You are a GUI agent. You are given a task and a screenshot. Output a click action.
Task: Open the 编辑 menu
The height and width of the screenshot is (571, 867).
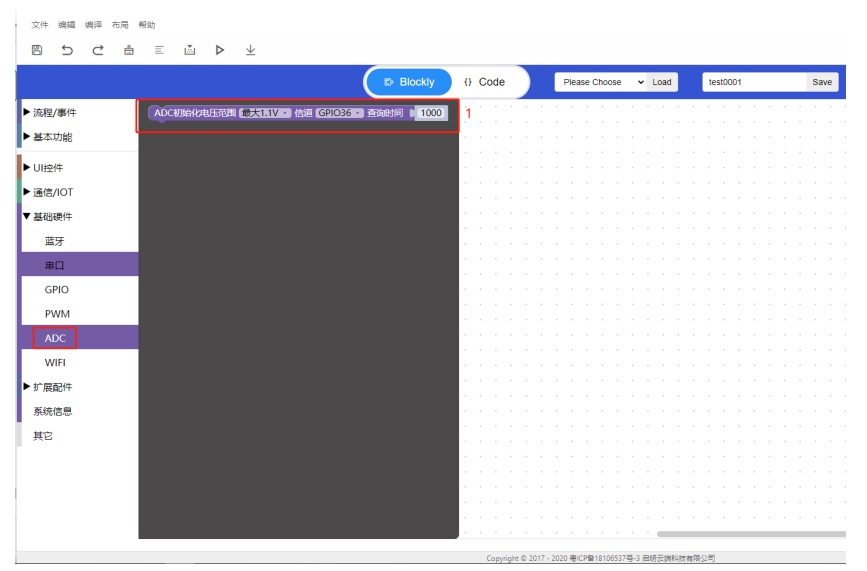tap(66, 25)
